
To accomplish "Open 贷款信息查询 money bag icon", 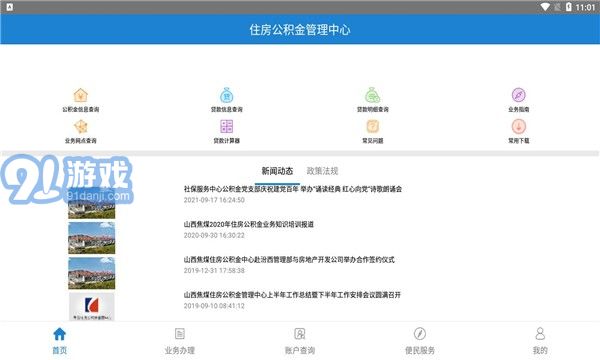I will tap(227, 95).
